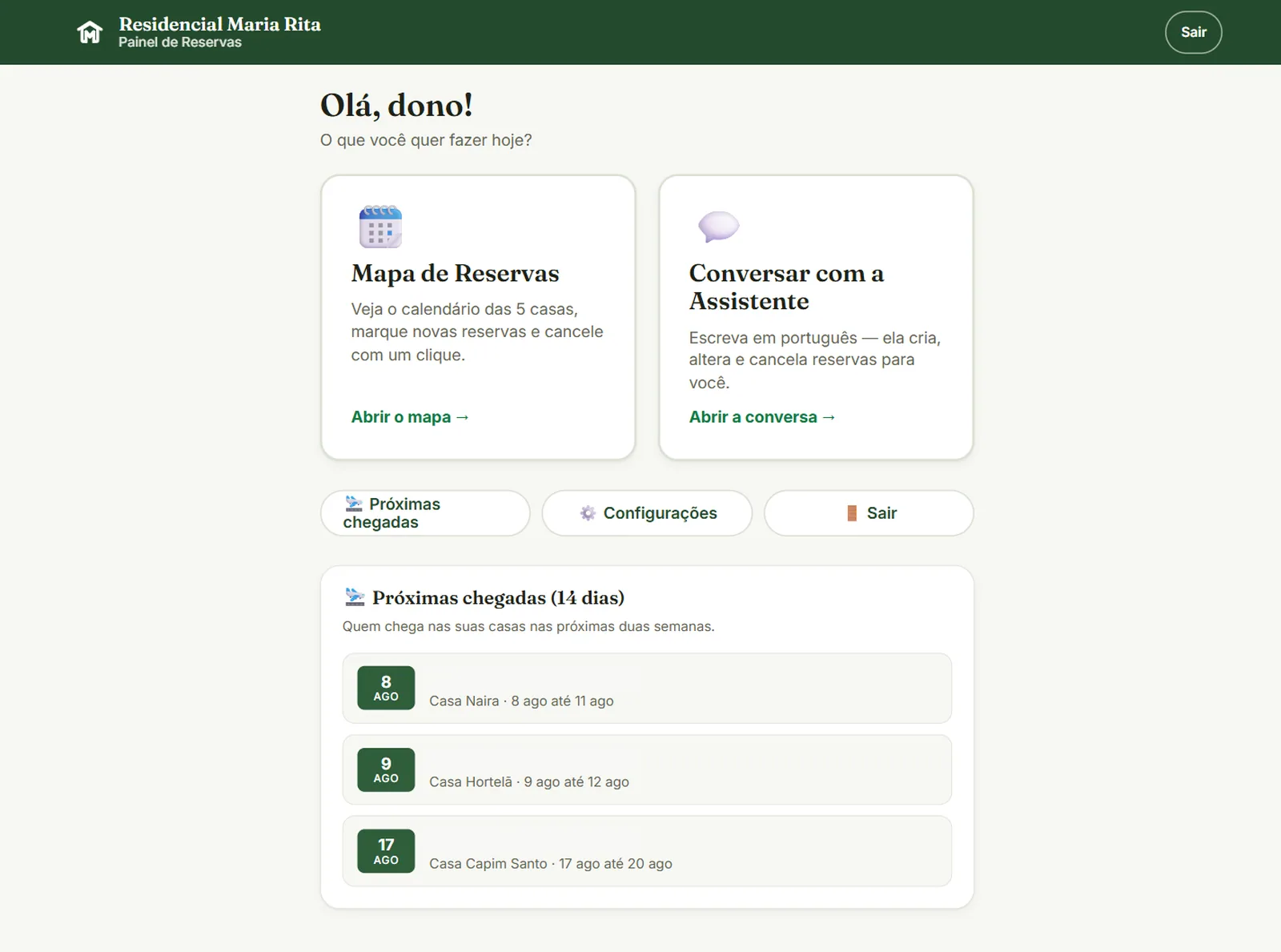Image resolution: width=1281 pixels, height=952 pixels.
Task: Click the 8 AGO date badge
Action: pos(386,688)
